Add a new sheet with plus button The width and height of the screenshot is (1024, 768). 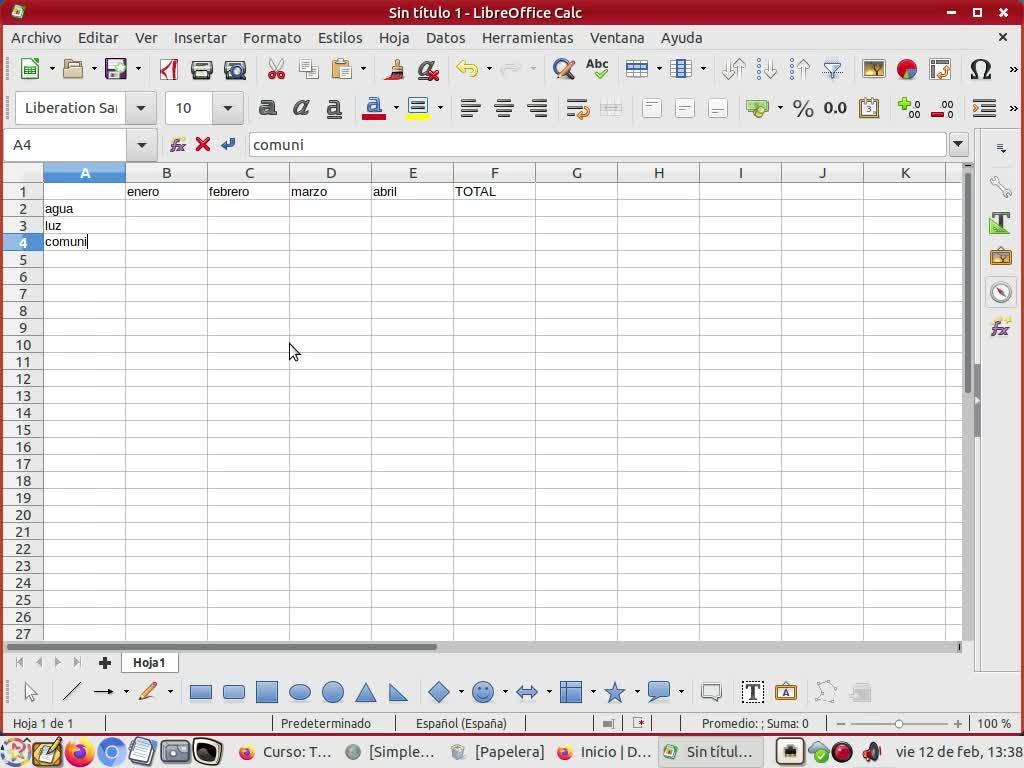click(104, 663)
